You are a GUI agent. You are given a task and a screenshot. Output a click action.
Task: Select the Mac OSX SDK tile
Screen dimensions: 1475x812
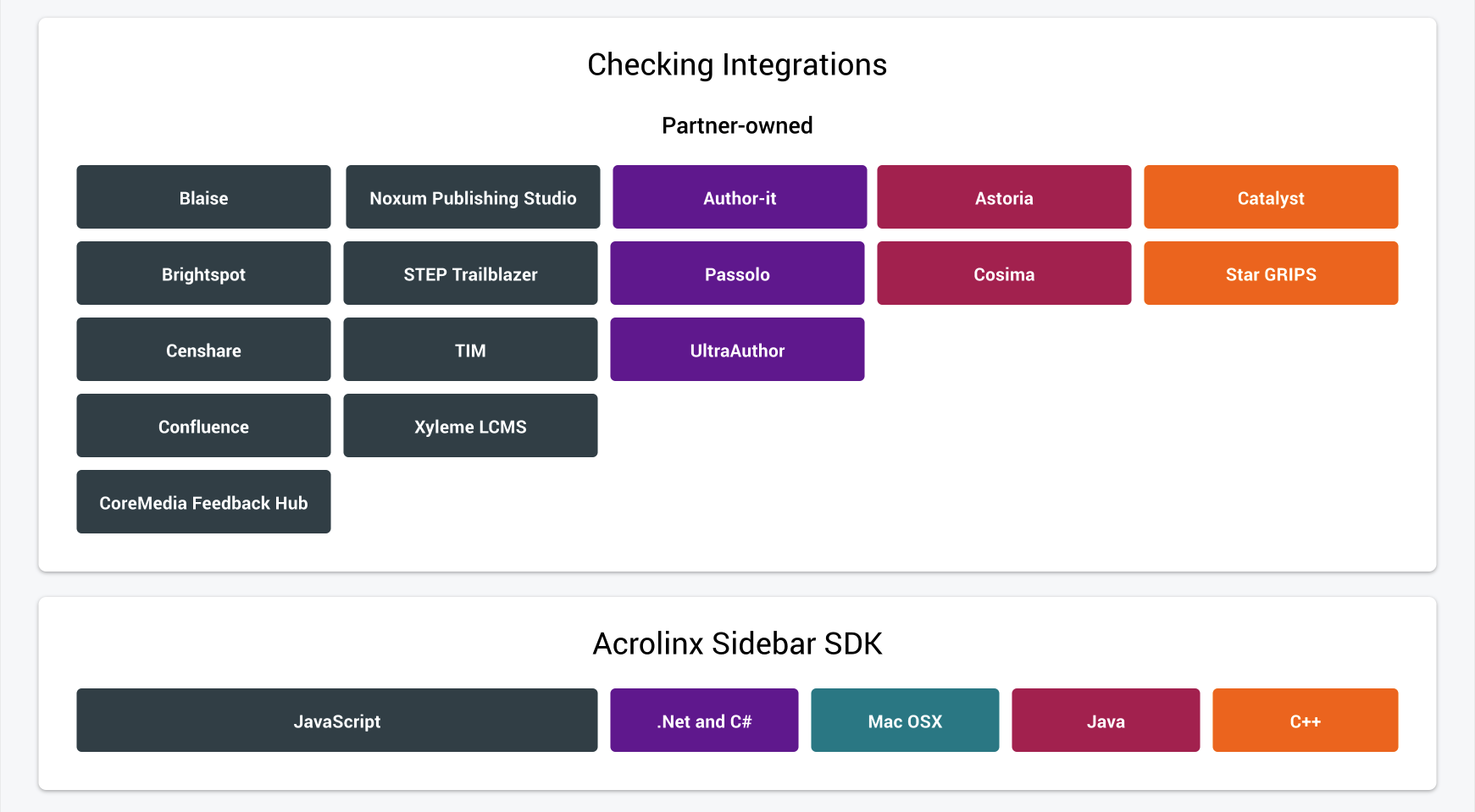click(905, 720)
